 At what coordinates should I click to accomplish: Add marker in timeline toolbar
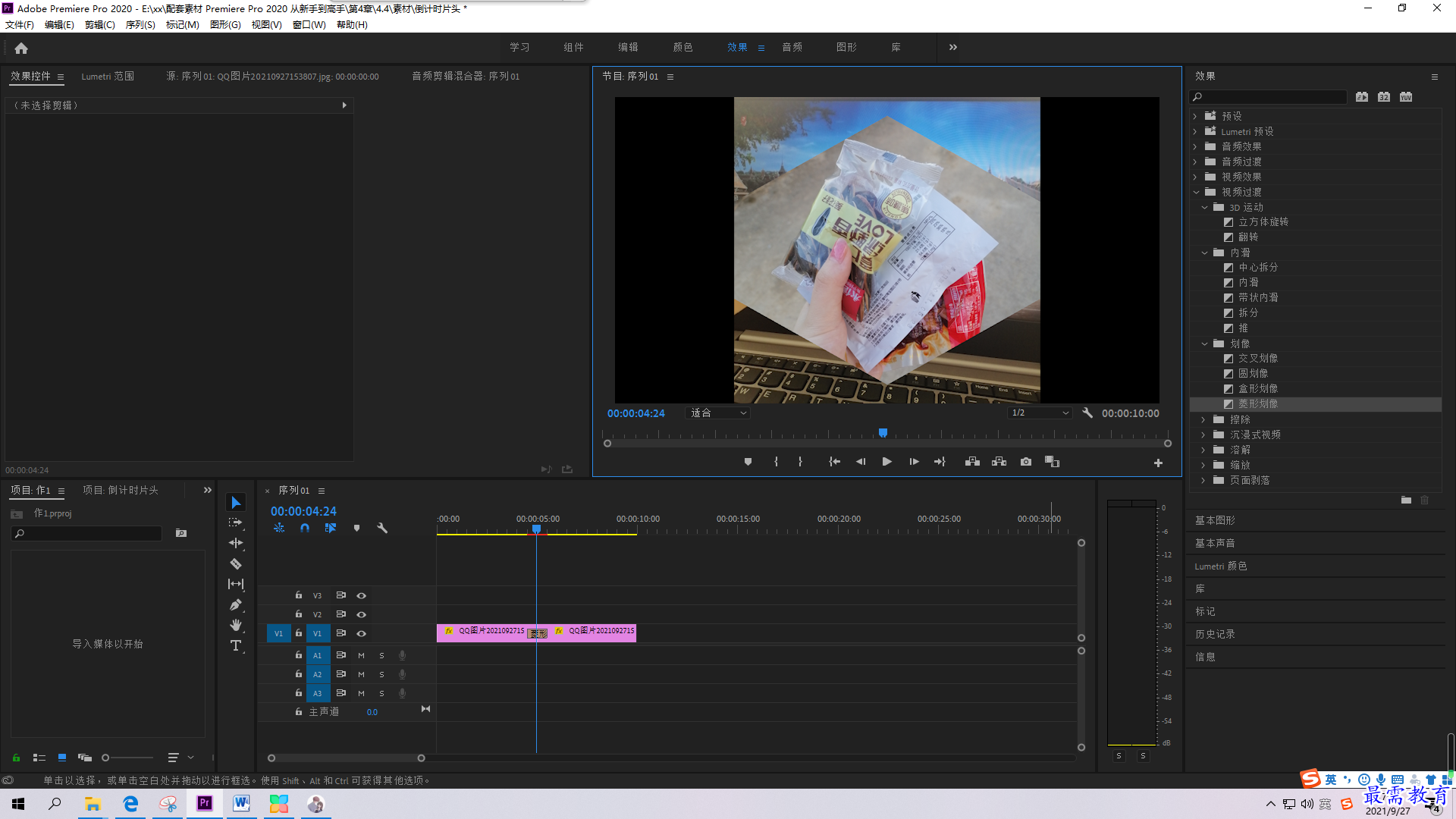coord(356,528)
